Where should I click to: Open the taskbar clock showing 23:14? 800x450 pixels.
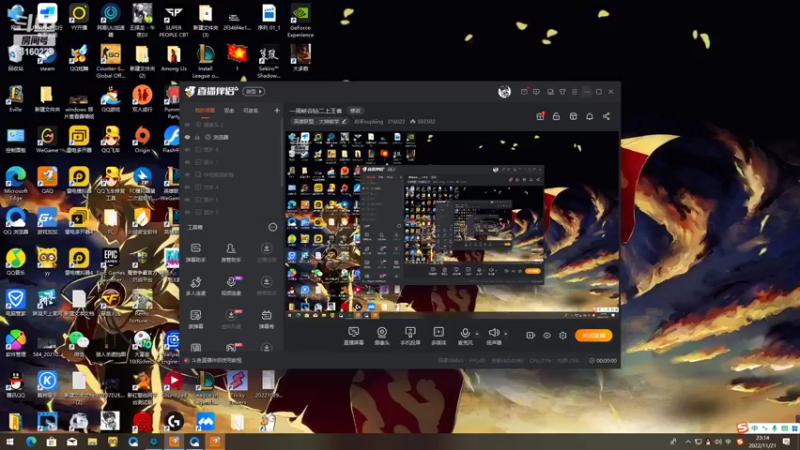762,442
